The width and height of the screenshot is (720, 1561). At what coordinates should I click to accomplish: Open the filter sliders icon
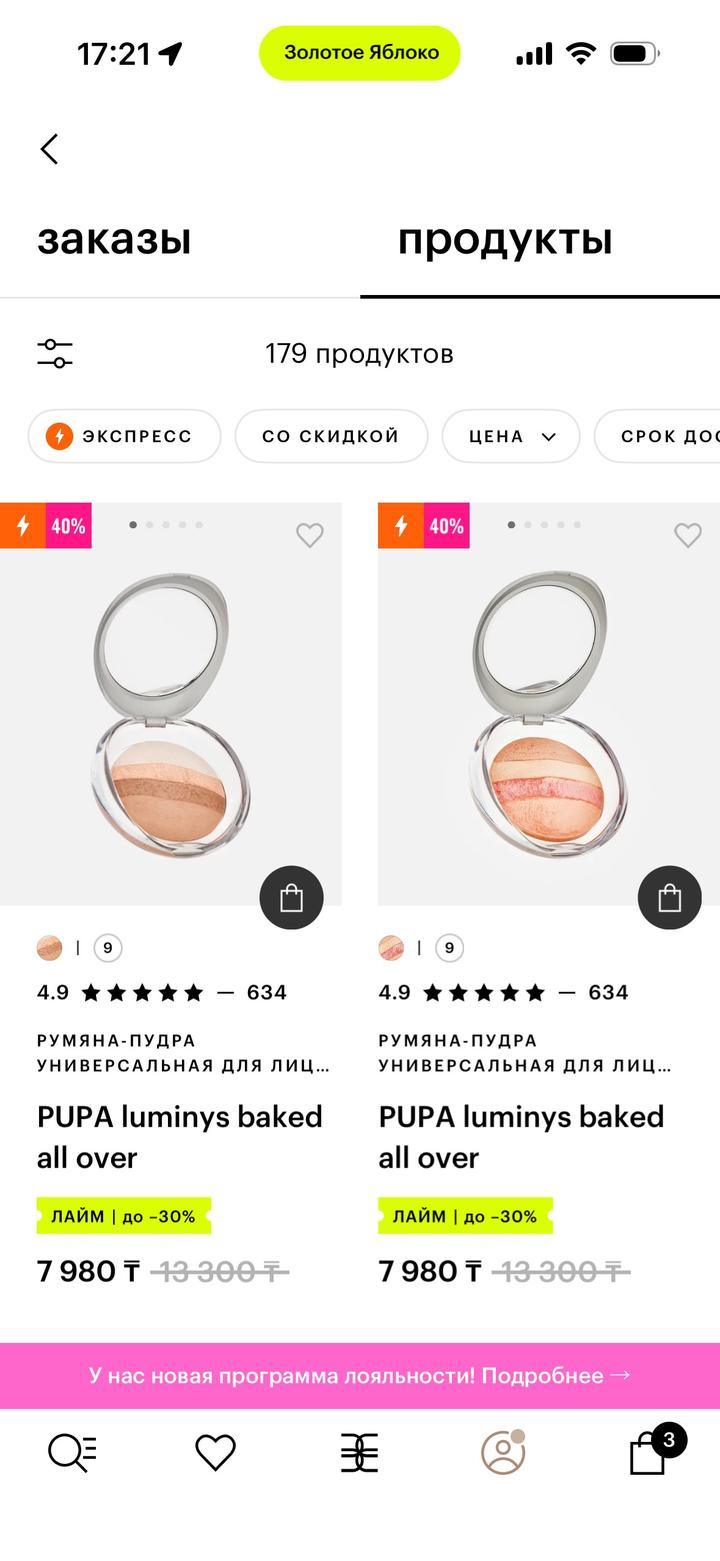point(55,353)
